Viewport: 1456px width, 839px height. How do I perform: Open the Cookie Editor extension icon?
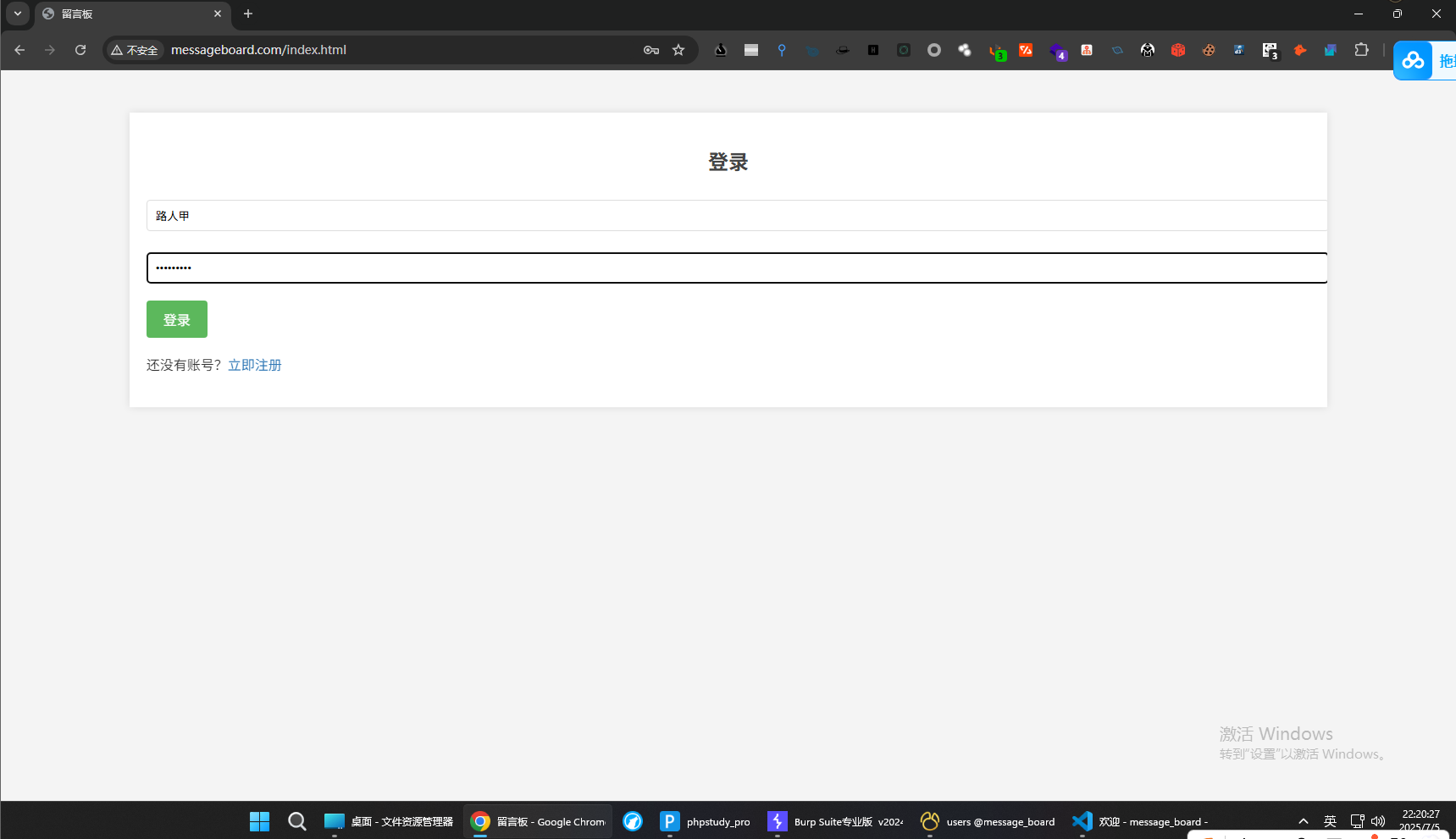[1208, 50]
